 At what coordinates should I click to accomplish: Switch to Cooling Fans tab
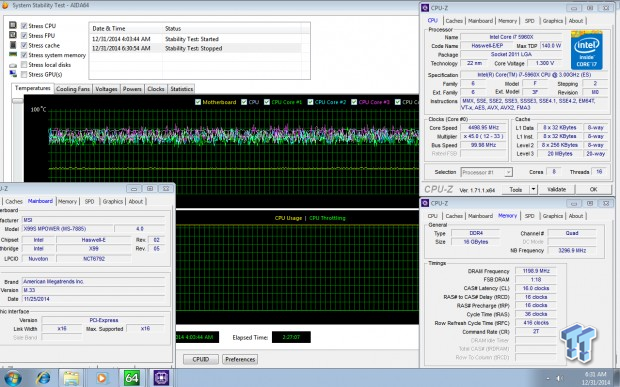pyautogui.click(x=73, y=89)
